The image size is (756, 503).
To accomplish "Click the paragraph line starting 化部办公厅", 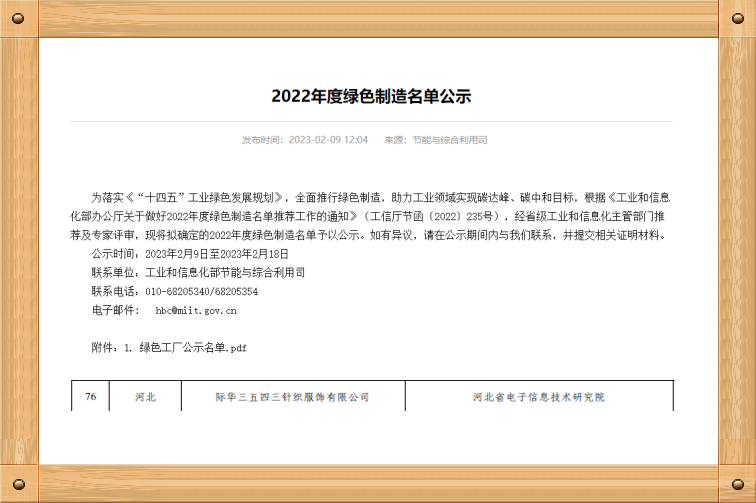I will [367, 216].
